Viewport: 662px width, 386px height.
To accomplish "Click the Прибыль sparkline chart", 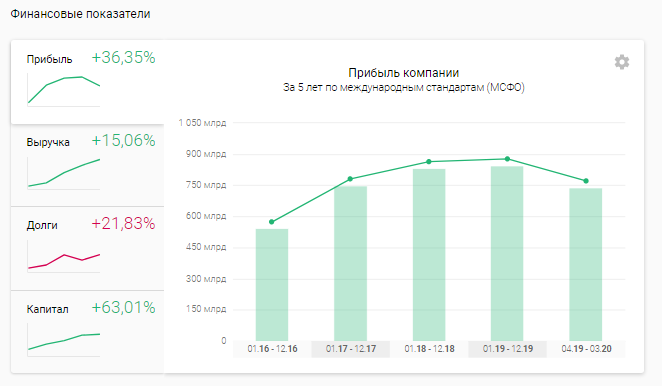I will pos(64,90).
